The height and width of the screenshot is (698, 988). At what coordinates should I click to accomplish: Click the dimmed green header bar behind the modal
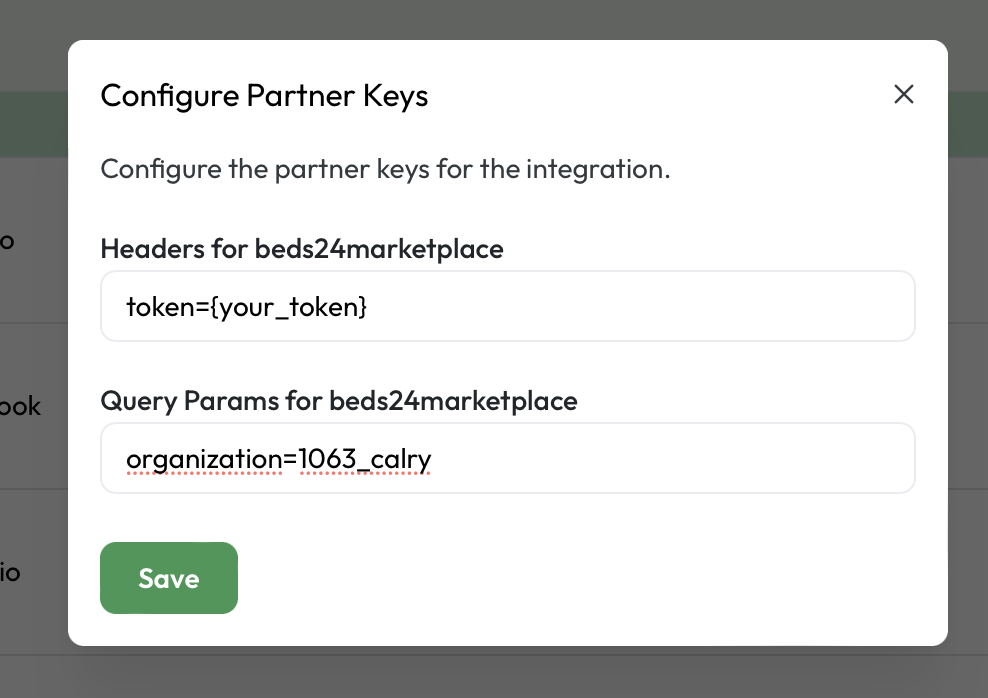click(33, 123)
